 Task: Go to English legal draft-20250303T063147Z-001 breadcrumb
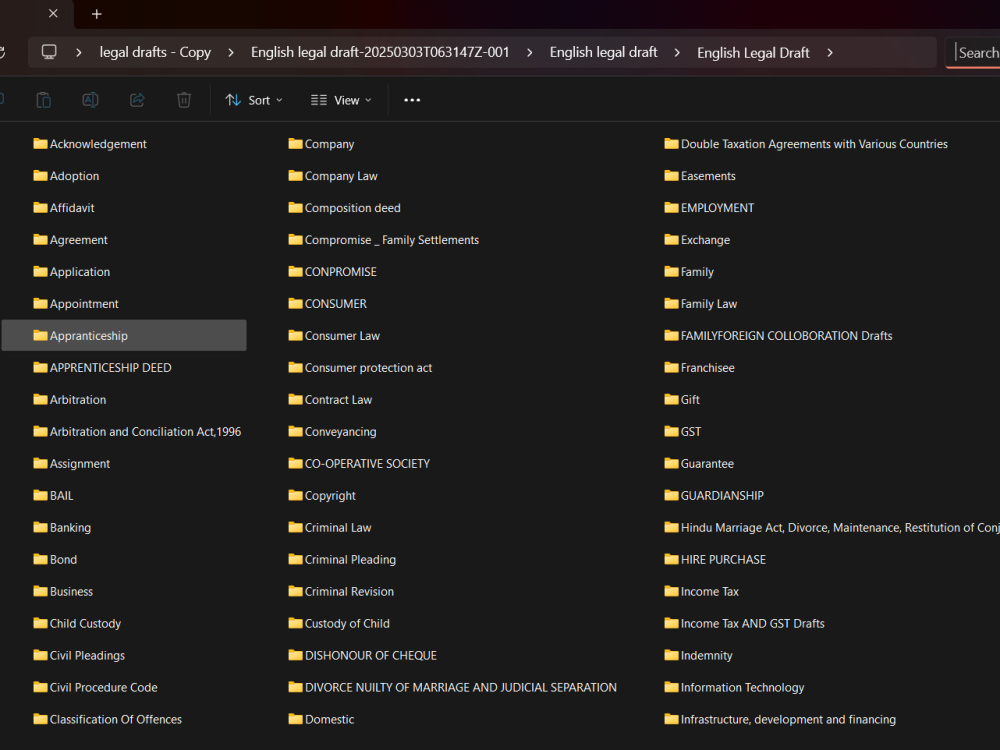[380, 52]
